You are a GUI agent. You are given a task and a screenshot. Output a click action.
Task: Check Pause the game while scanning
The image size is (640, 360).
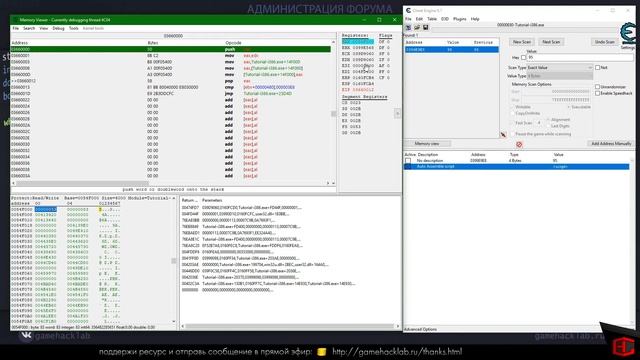tap(513, 134)
